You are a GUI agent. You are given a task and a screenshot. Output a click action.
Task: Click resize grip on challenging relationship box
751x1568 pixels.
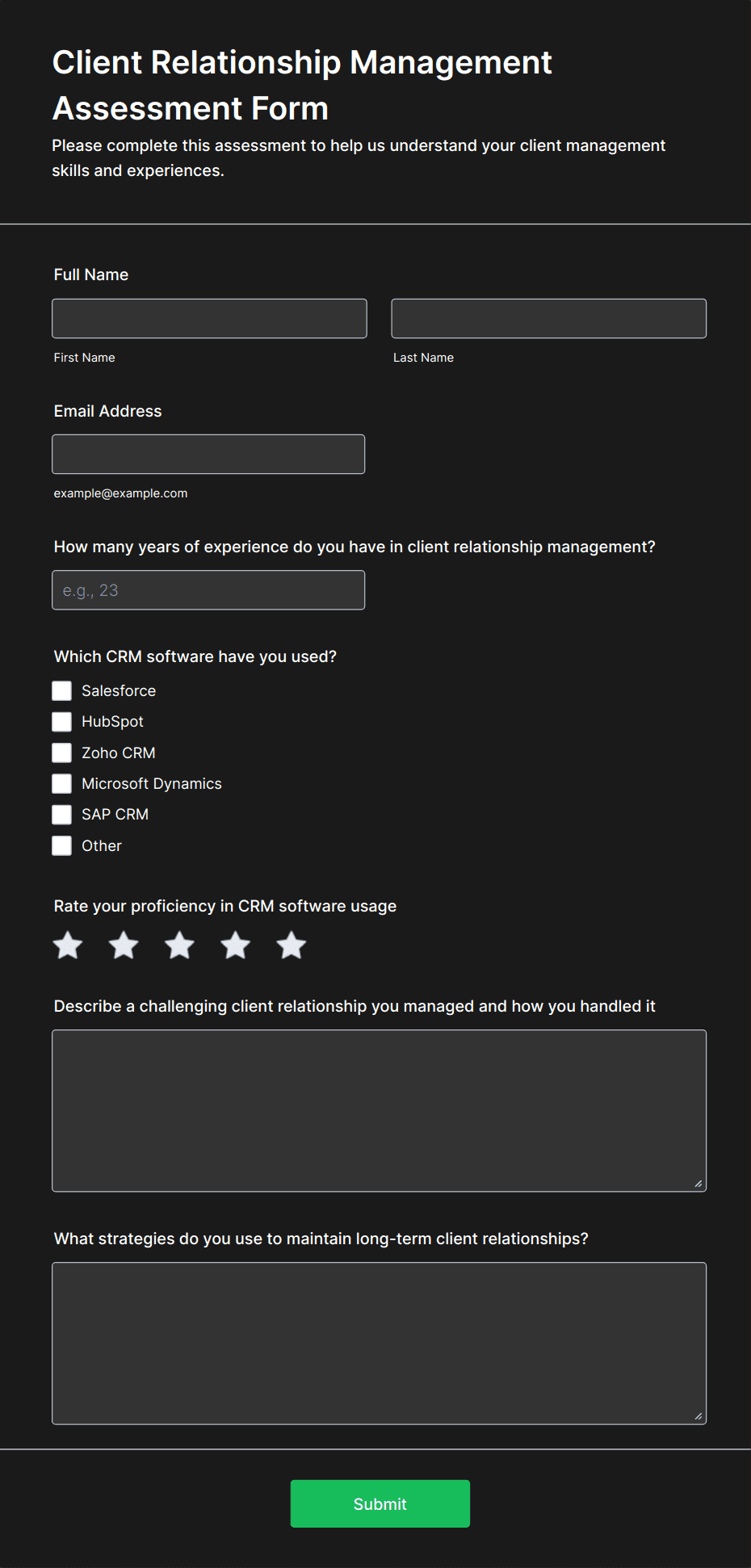point(699,1184)
